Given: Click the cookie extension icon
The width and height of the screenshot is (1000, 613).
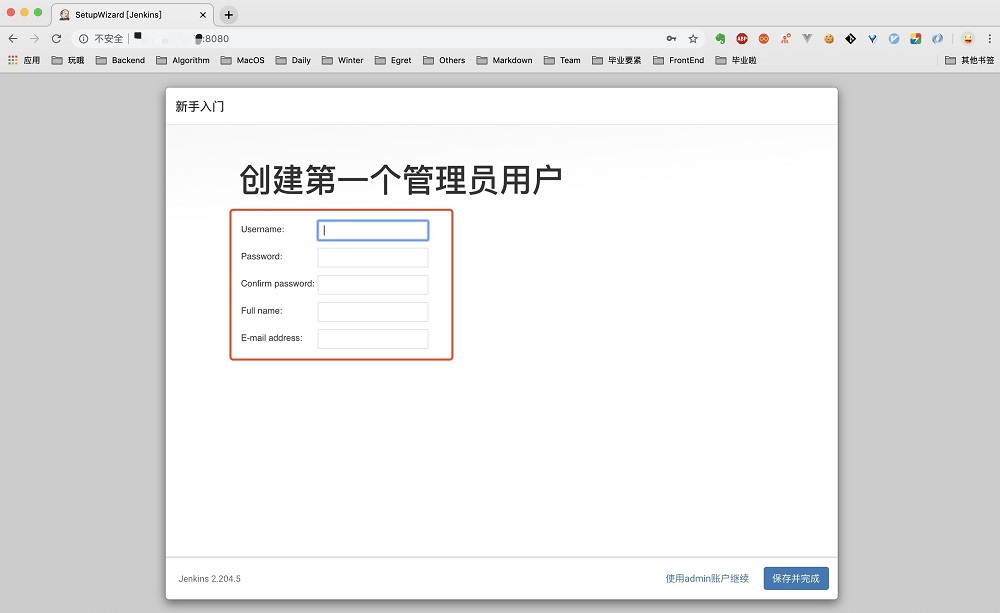Looking at the screenshot, I should coord(827,38).
